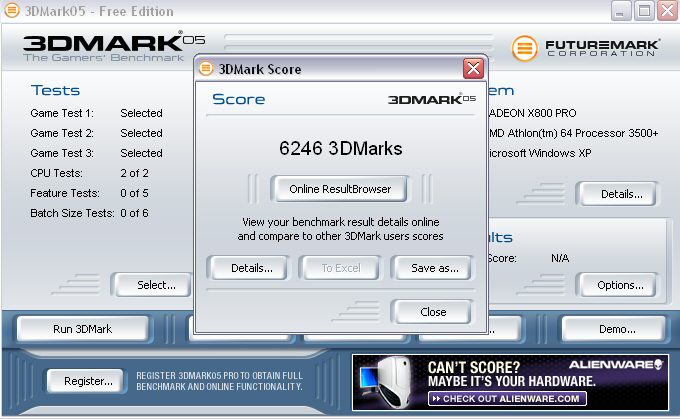Click the Game Test 1 Selected status
Image resolution: width=680 pixels, height=419 pixels.
(x=141, y=113)
